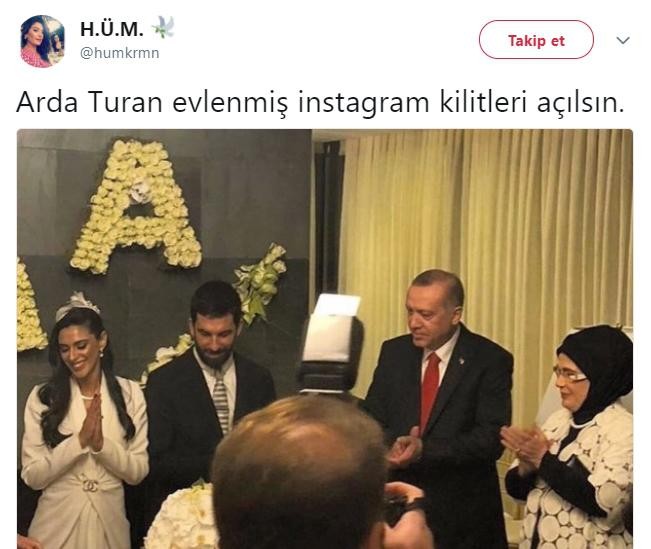
Task: Click the white headpiece on the bride
Action: tap(77, 305)
